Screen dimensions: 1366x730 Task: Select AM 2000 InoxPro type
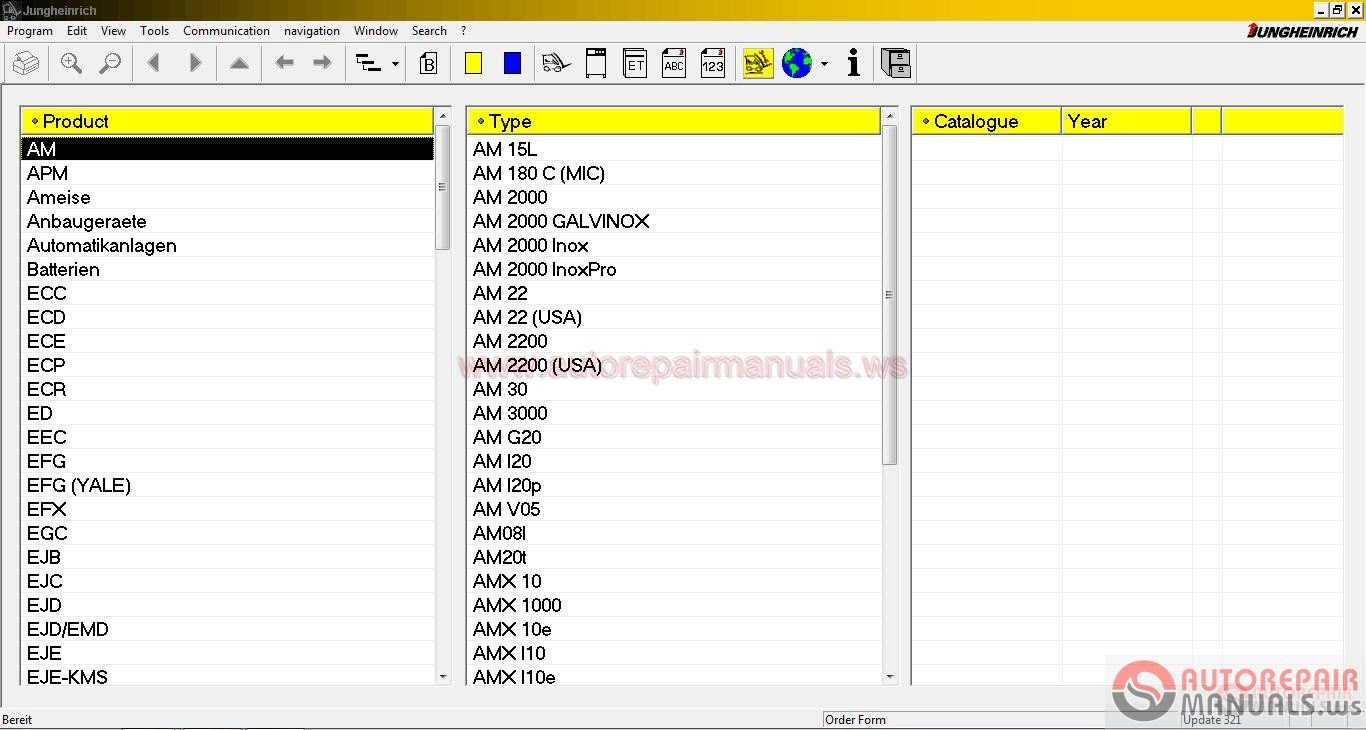tap(674, 269)
